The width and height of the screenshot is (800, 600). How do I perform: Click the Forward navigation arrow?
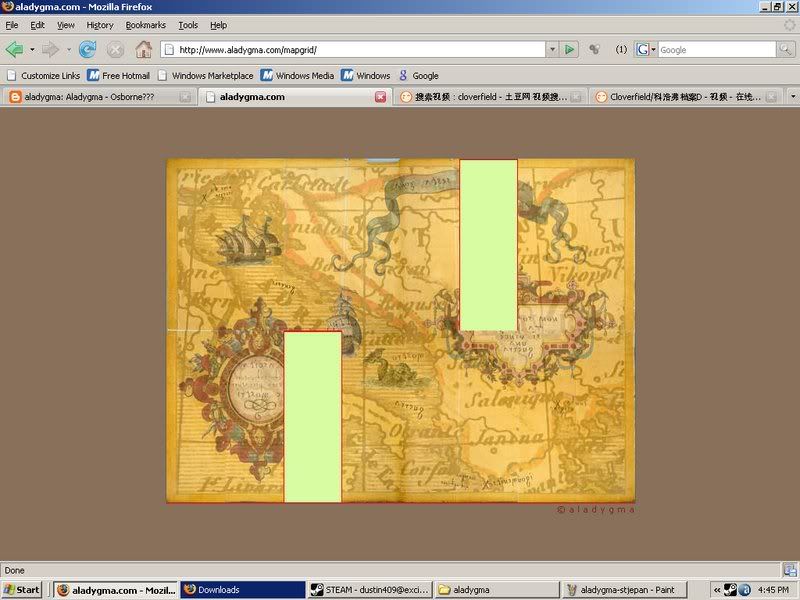pyautogui.click(x=50, y=49)
